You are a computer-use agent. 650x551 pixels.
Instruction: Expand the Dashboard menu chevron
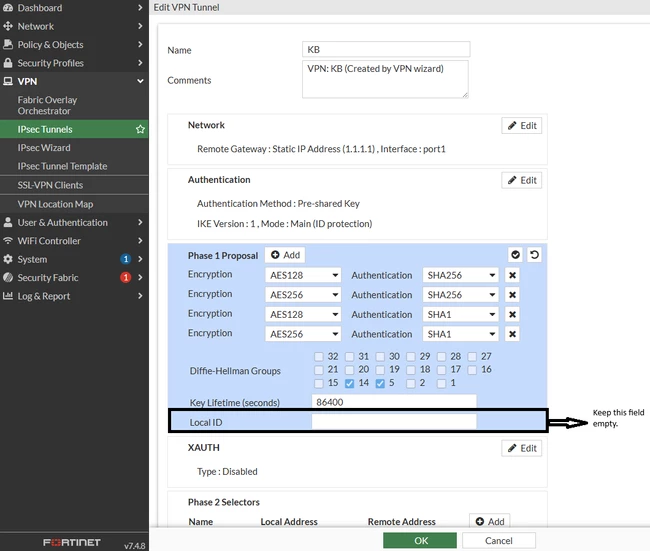click(140, 7)
